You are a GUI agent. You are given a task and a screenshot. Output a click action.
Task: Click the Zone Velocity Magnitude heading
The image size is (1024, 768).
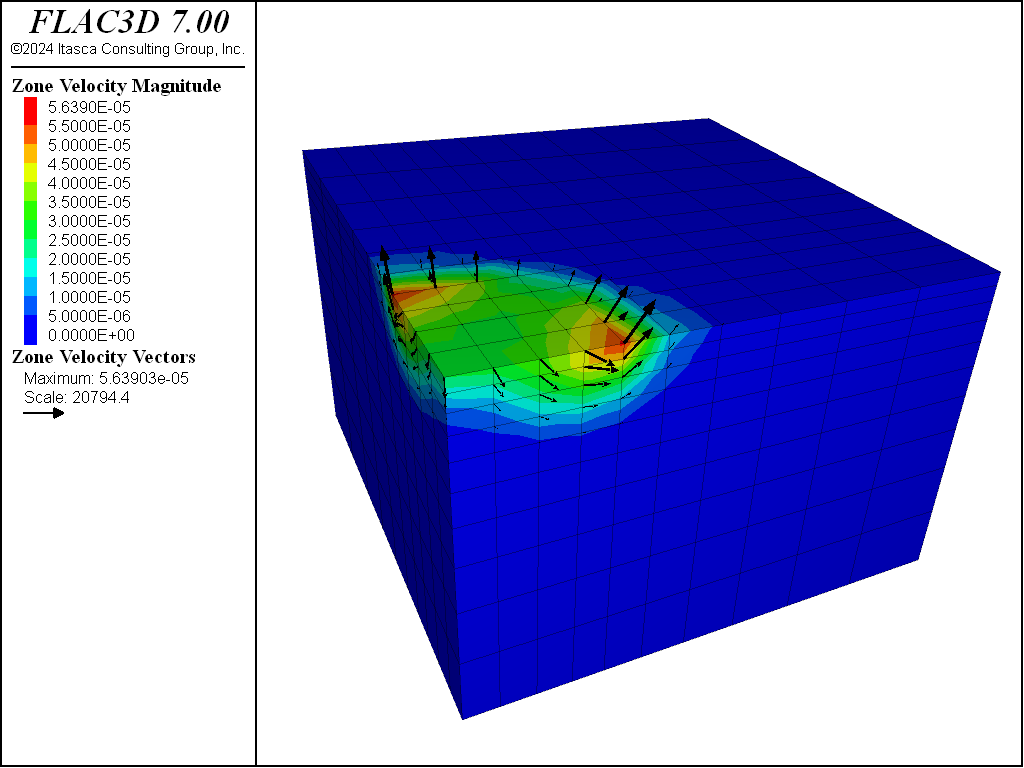click(116, 86)
